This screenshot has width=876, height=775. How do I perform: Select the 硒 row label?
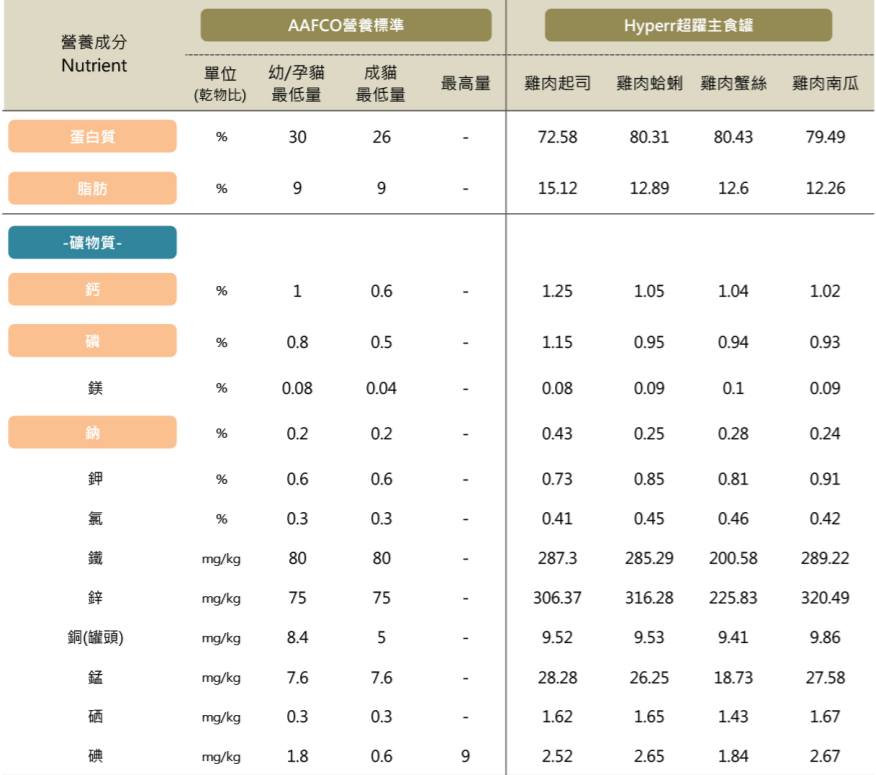(x=95, y=716)
